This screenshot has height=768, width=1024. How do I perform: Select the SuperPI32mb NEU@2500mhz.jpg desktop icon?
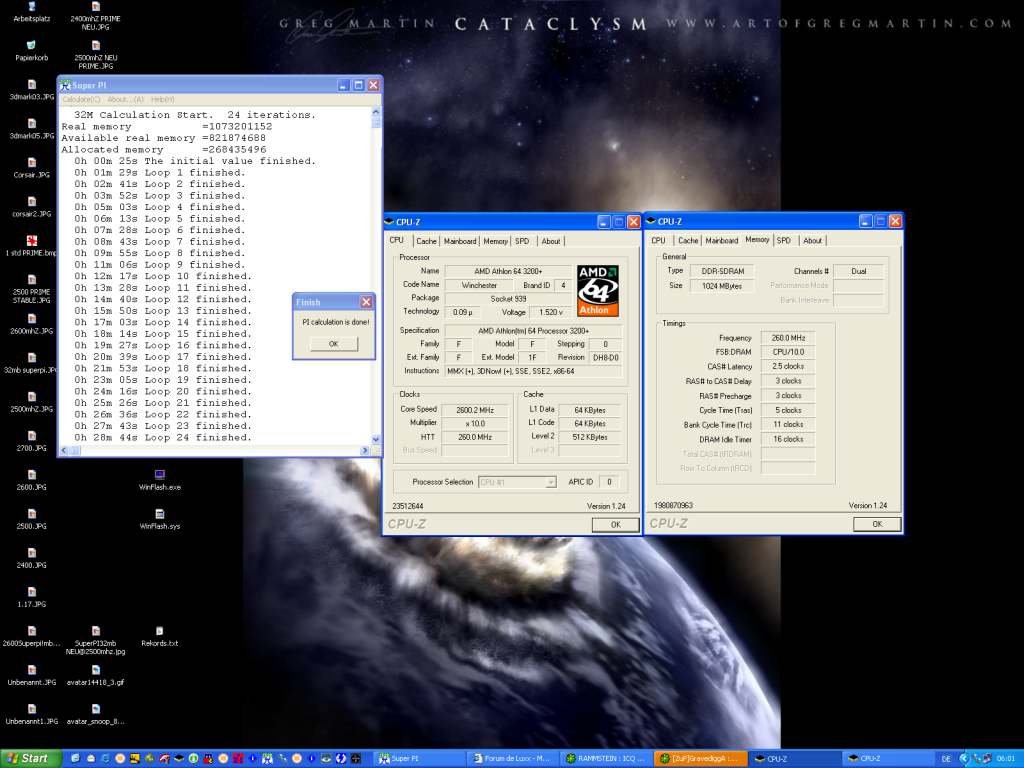point(95,641)
